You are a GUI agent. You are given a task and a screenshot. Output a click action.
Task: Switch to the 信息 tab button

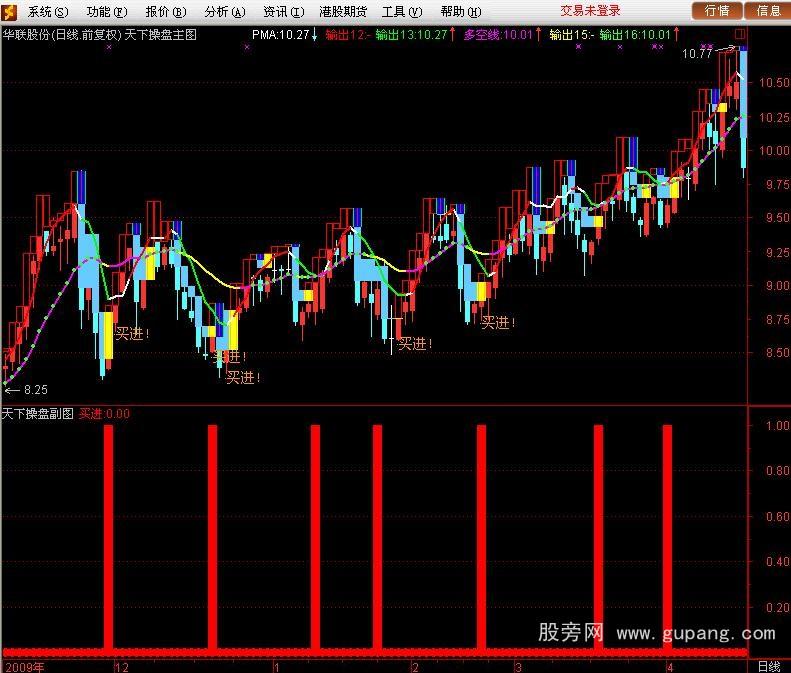tap(768, 11)
